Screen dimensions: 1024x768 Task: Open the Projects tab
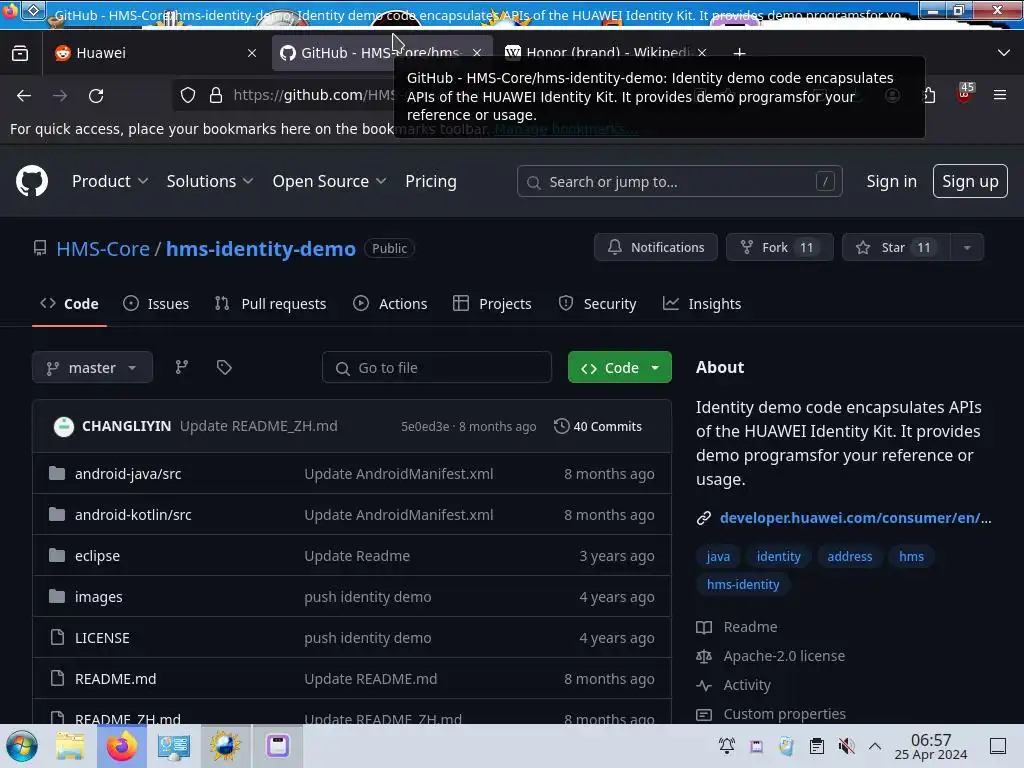pyautogui.click(x=492, y=304)
